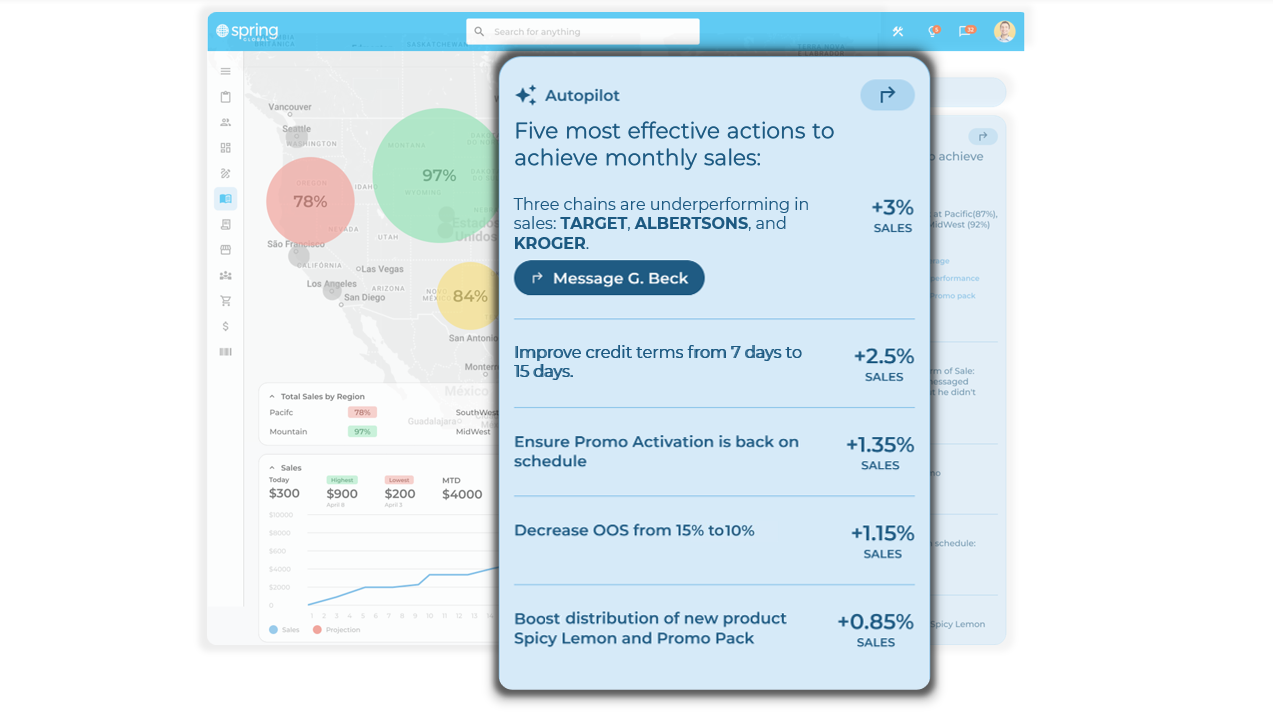The width and height of the screenshot is (1273, 715).
Task: Click the Mountain 97% badge
Action: coord(362,432)
